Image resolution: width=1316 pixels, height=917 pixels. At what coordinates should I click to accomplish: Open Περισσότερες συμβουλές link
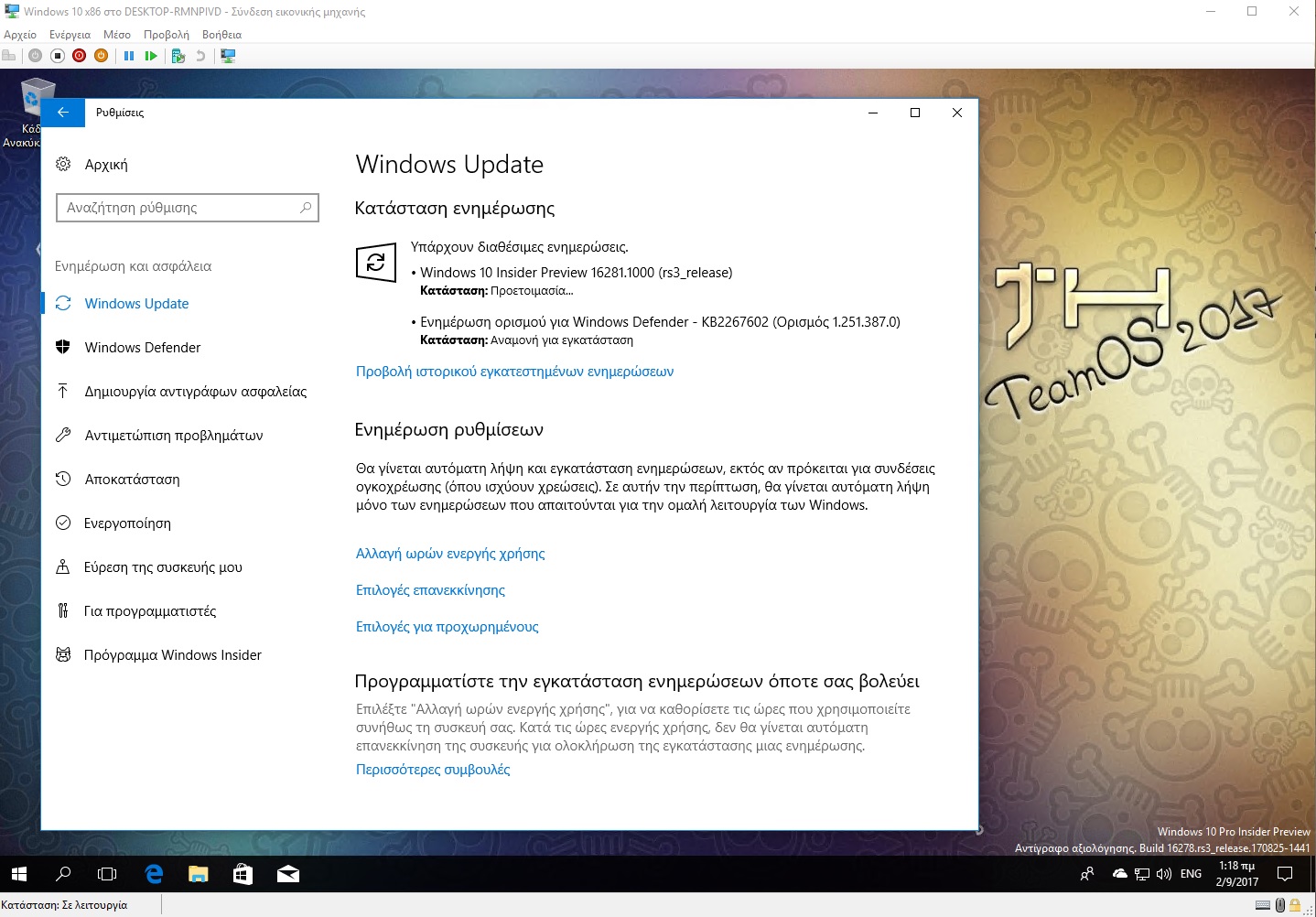(x=433, y=770)
